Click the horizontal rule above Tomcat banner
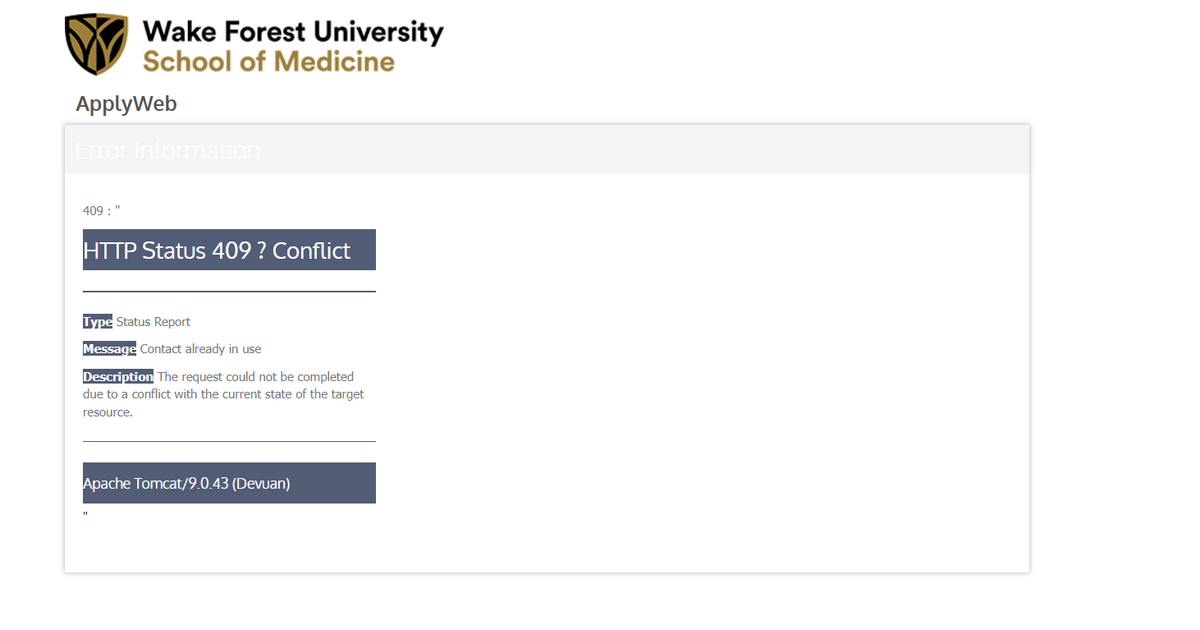The width and height of the screenshot is (1200, 630). (x=229, y=441)
